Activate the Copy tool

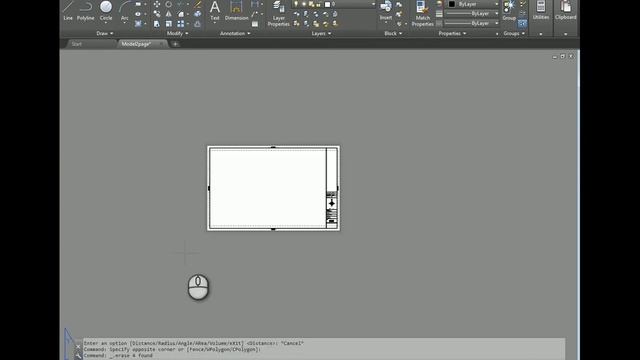(x=157, y=14)
